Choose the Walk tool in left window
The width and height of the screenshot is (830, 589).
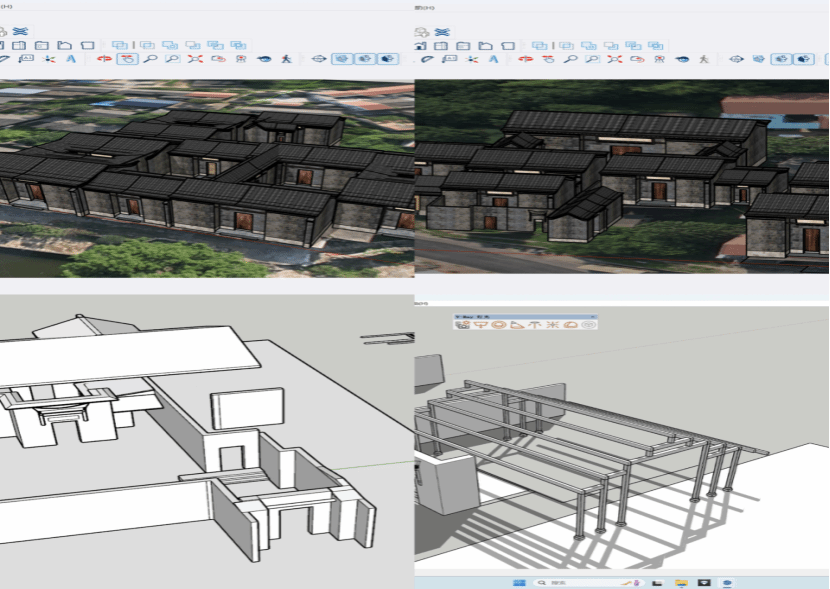click(x=287, y=59)
